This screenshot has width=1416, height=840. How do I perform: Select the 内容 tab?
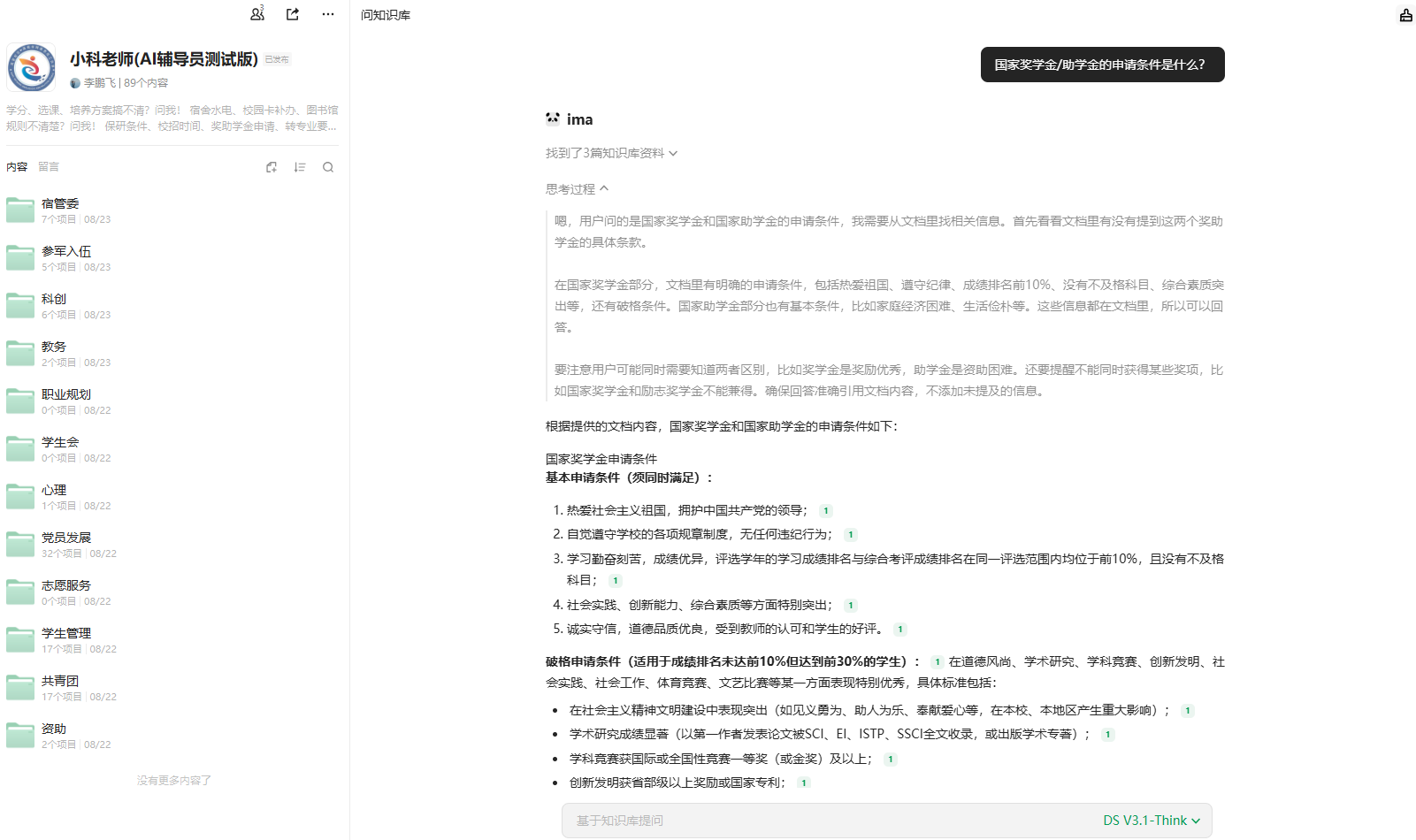[17, 167]
